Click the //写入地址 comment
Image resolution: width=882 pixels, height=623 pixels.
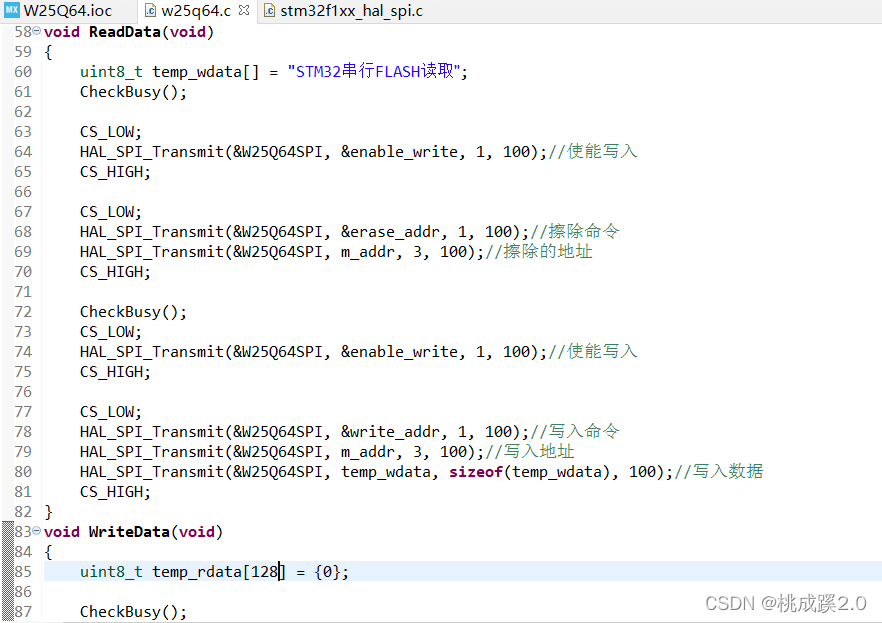pyautogui.click(x=530, y=452)
